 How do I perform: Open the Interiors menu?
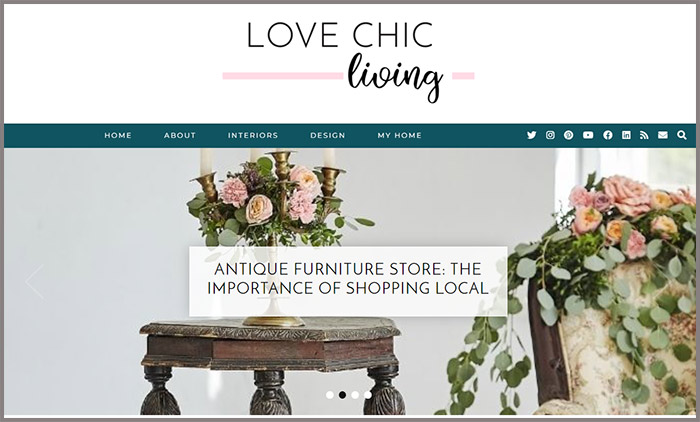click(x=253, y=135)
